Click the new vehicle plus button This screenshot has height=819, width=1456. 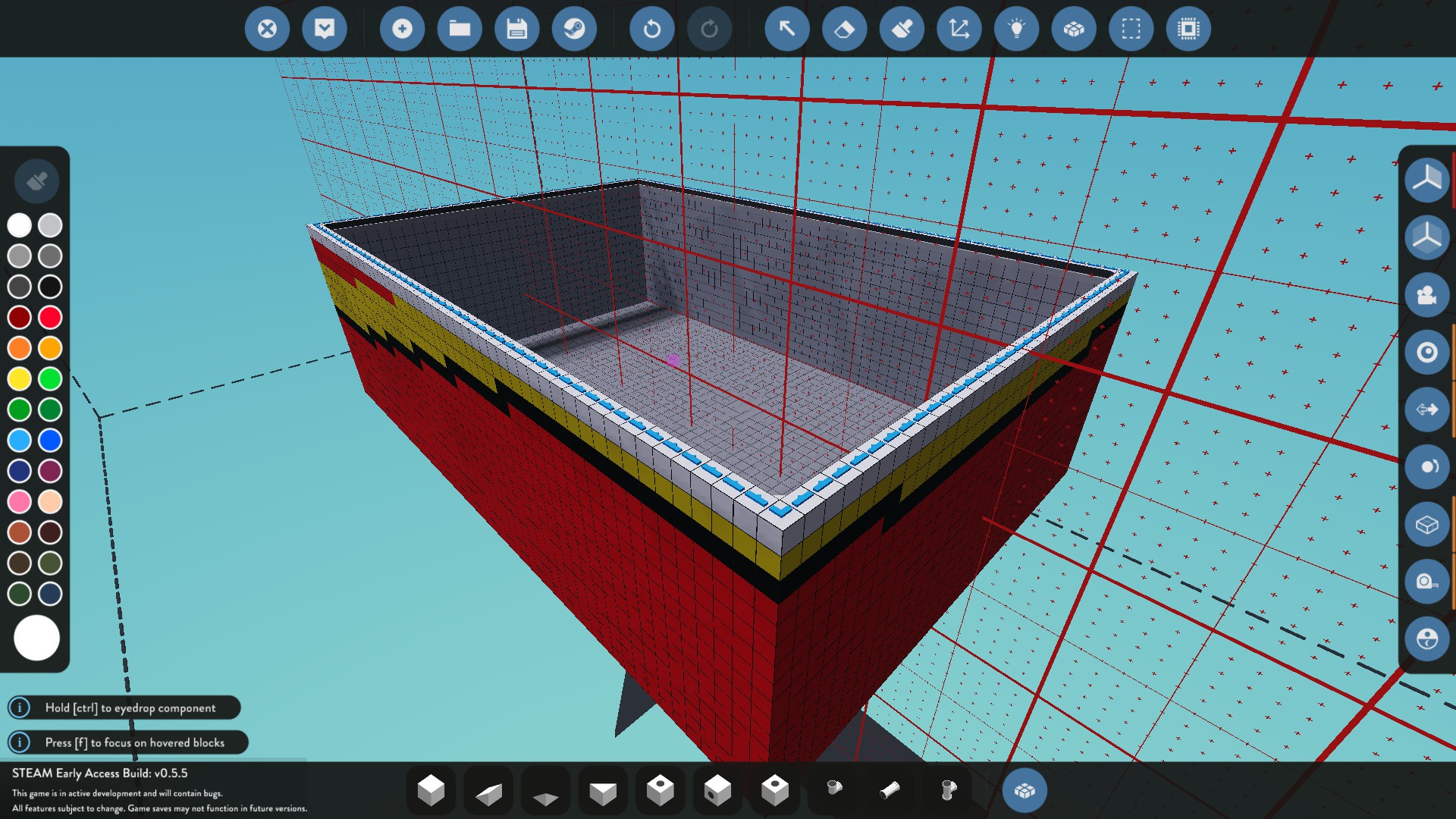(402, 30)
